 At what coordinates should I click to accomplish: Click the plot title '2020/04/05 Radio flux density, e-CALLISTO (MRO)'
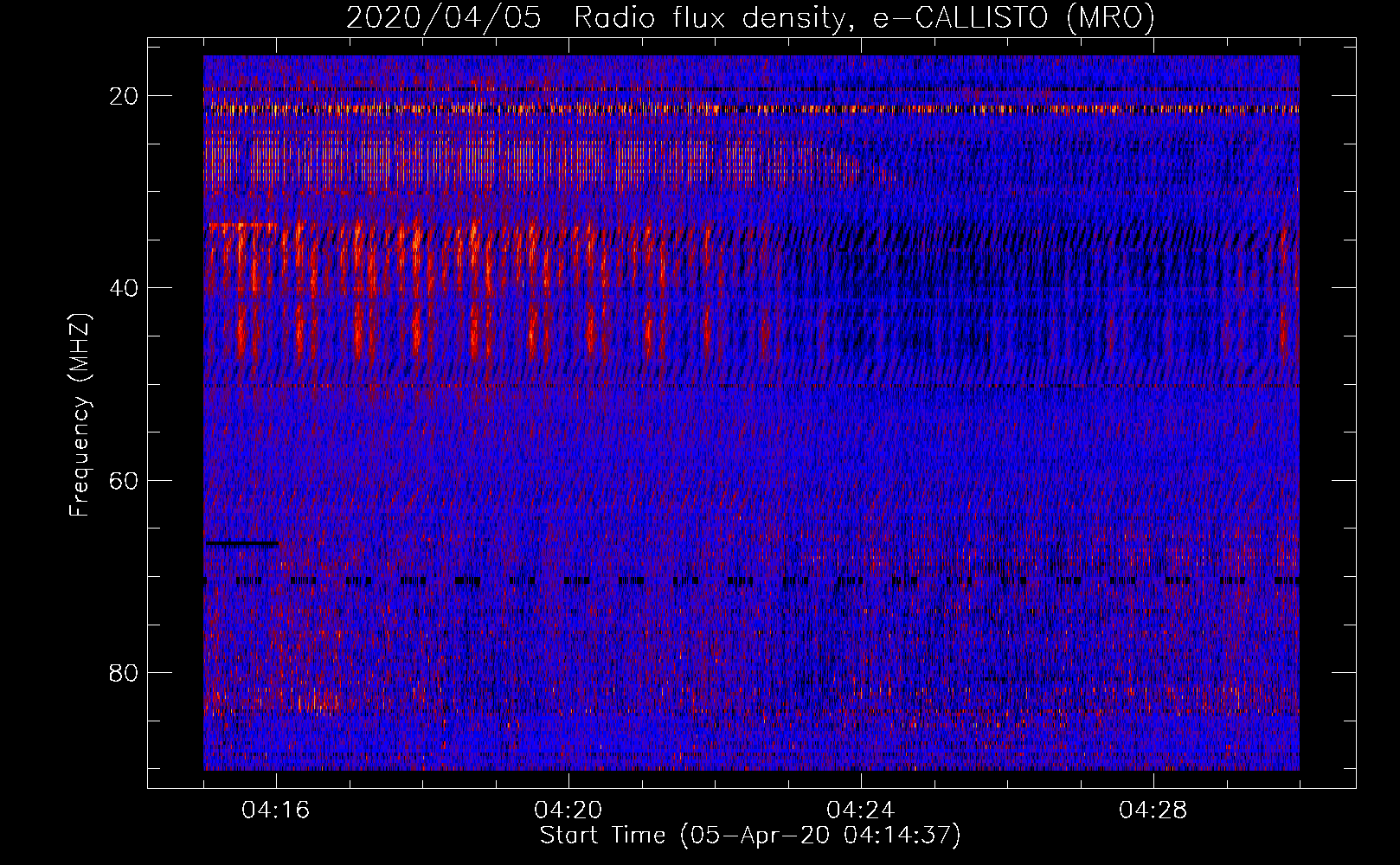tap(750, 18)
